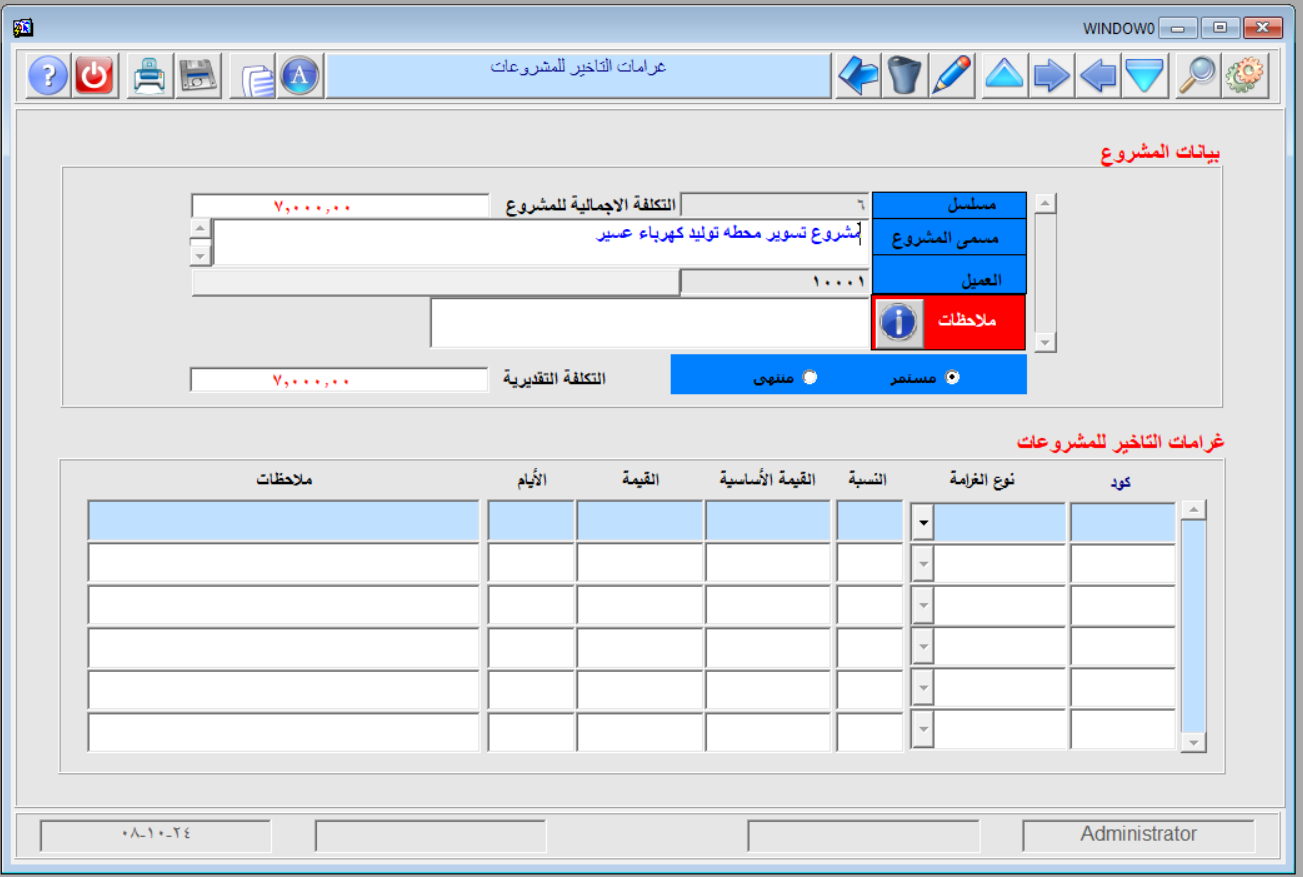Expand the نوع الغرامة dropdown in last row
This screenshot has height=877, width=1303.
point(922,731)
